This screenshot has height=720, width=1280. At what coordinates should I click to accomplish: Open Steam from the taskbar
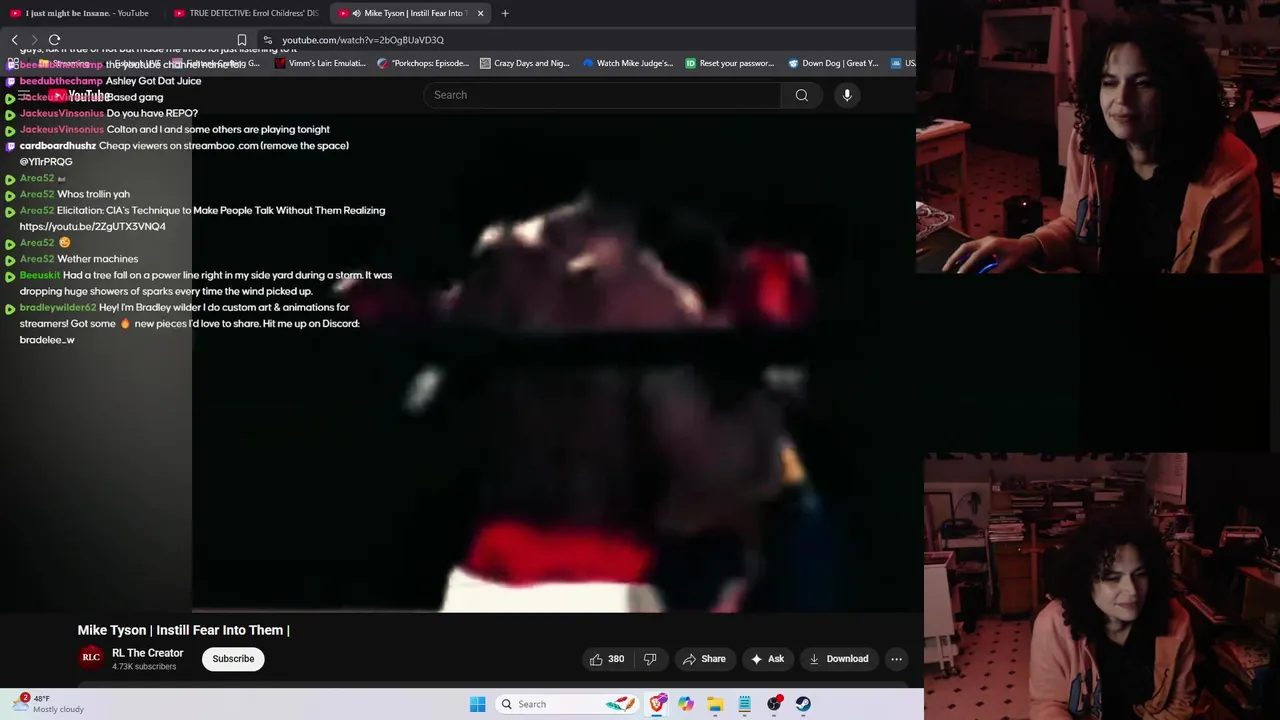coord(803,704)
